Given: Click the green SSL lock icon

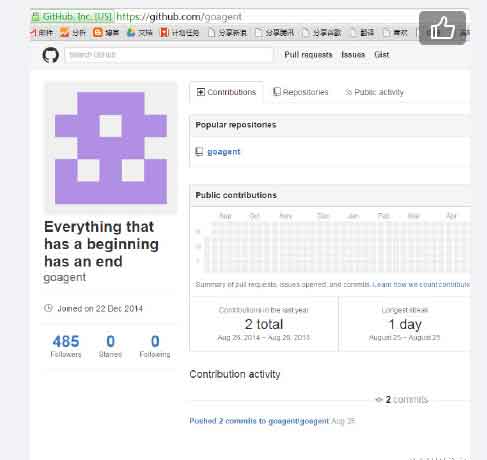Looking at the screenshot, I should click(x=36, y=17).
